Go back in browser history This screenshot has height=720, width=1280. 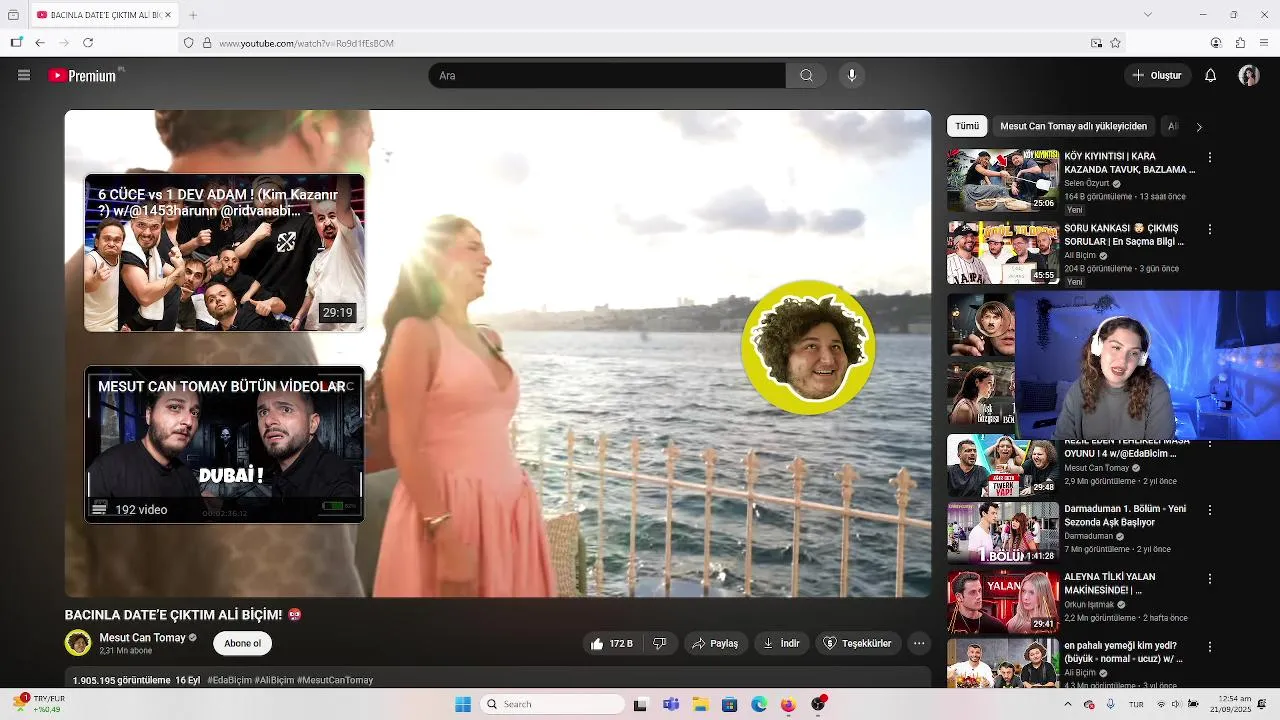coord(40,43)
